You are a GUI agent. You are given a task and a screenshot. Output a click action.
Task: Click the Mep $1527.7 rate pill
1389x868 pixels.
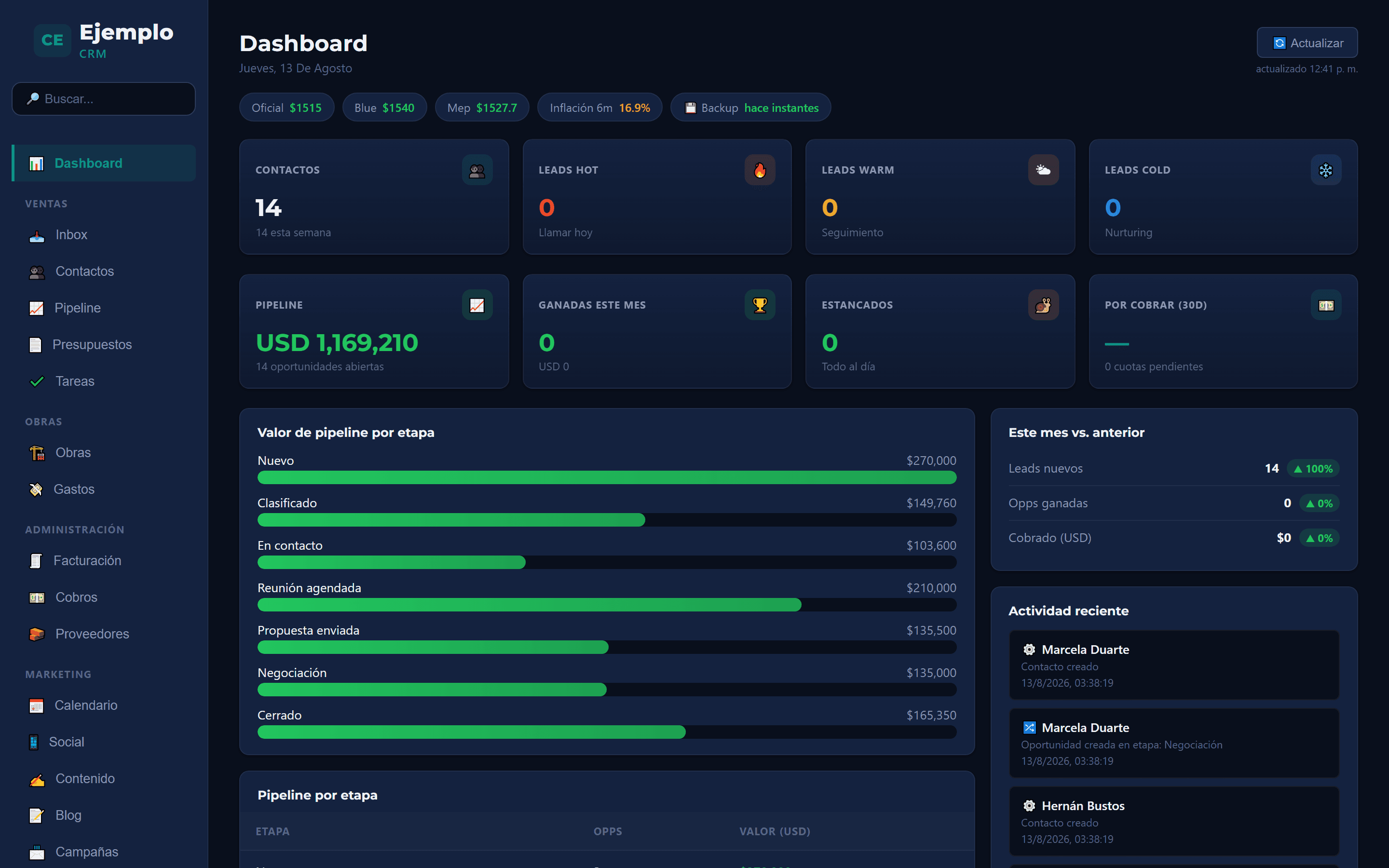pos(481,108)
